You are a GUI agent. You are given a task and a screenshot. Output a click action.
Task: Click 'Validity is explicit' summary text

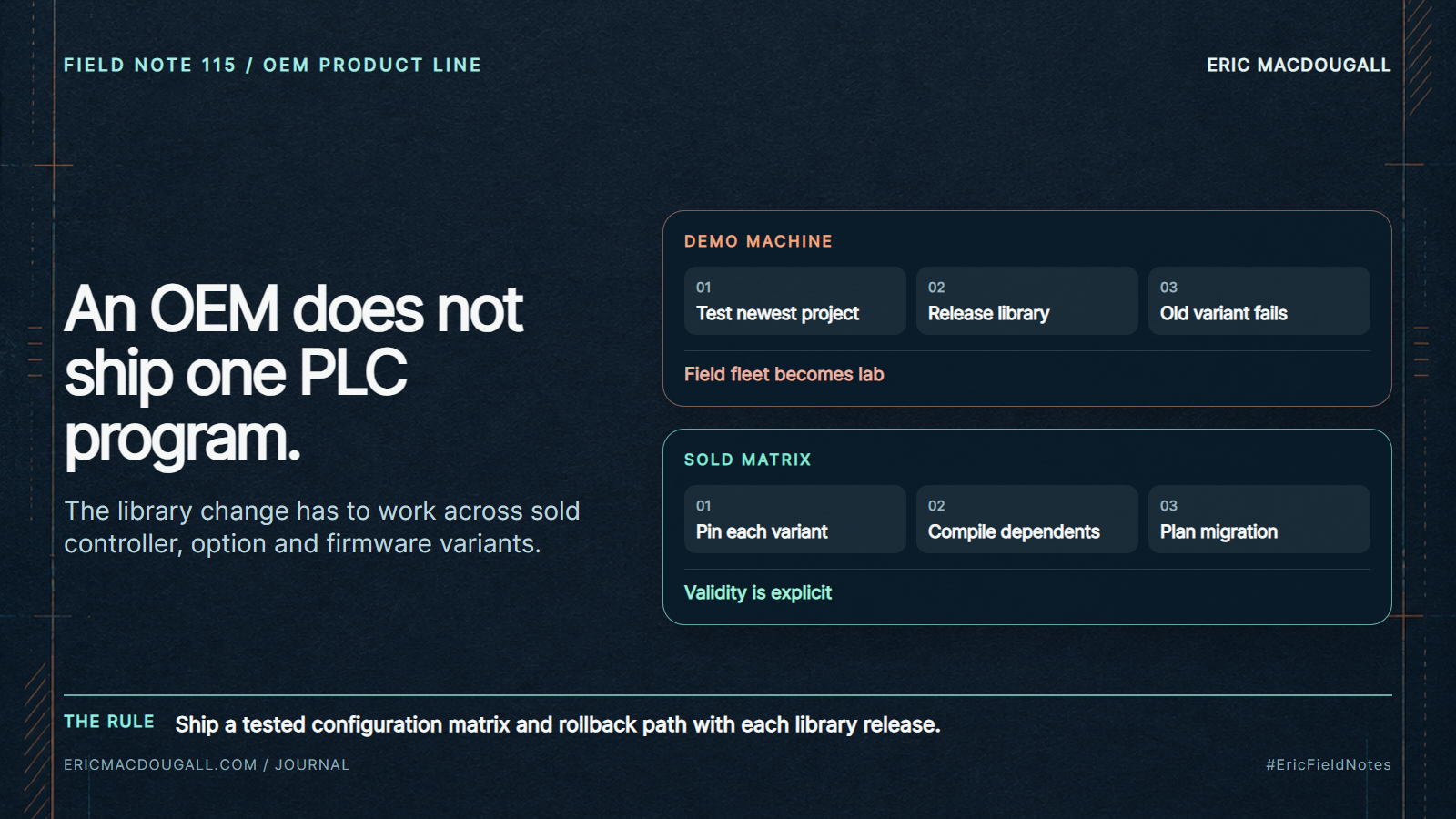(758, 592)
